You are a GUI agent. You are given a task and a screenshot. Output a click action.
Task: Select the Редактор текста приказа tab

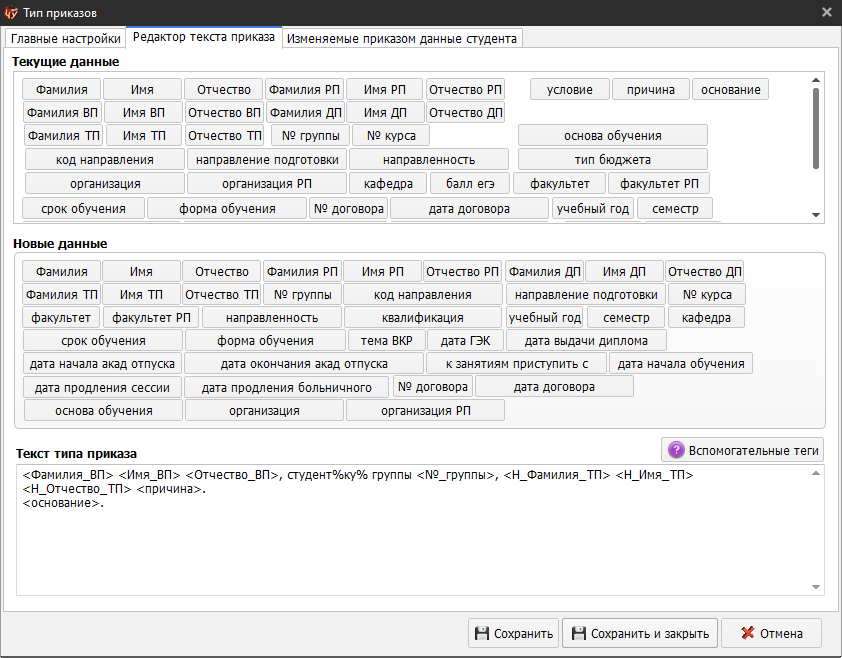[x=204, y=37]
